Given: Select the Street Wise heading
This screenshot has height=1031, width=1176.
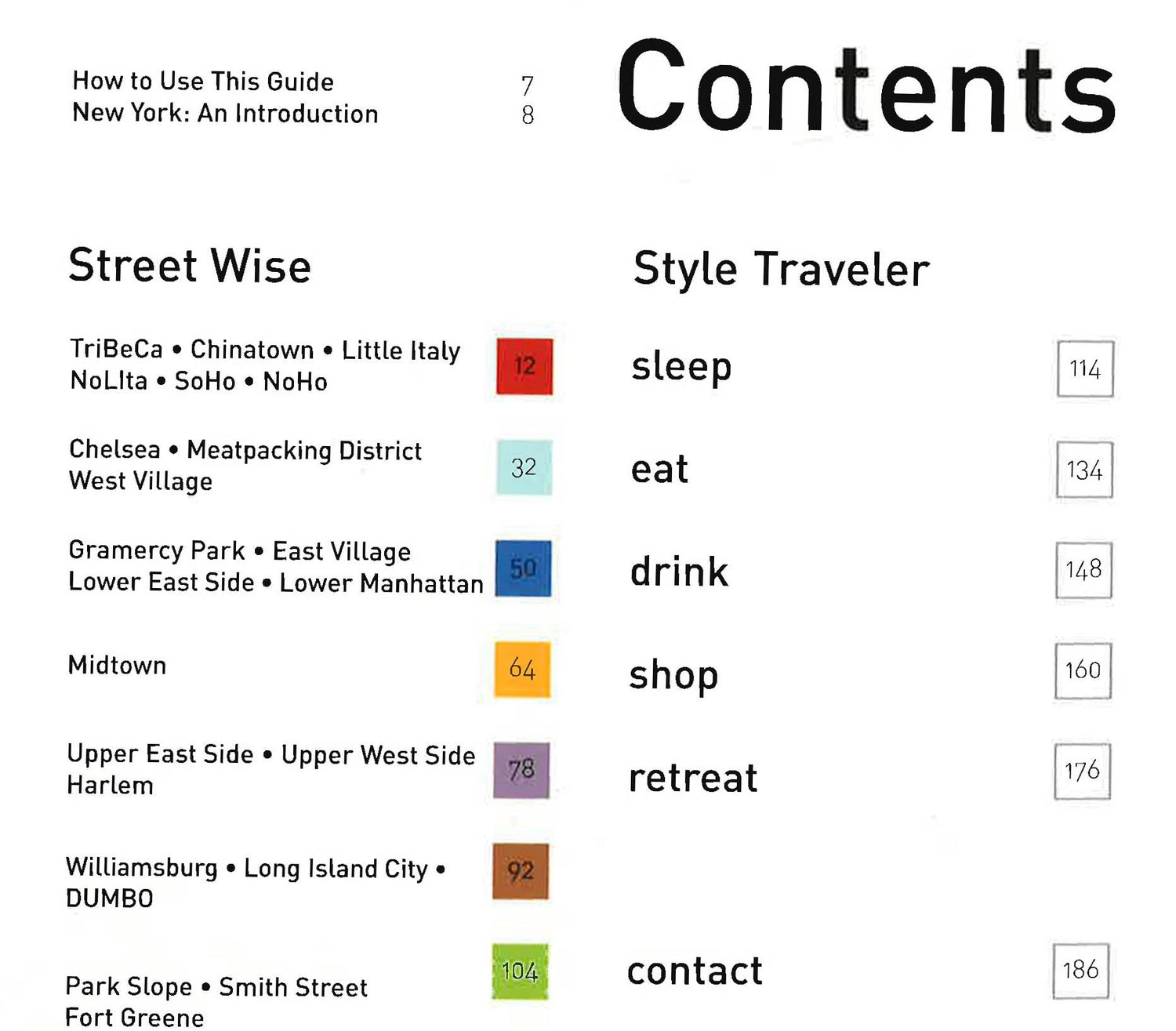Looking at the screenshot, I should click(x=190, y=266).
